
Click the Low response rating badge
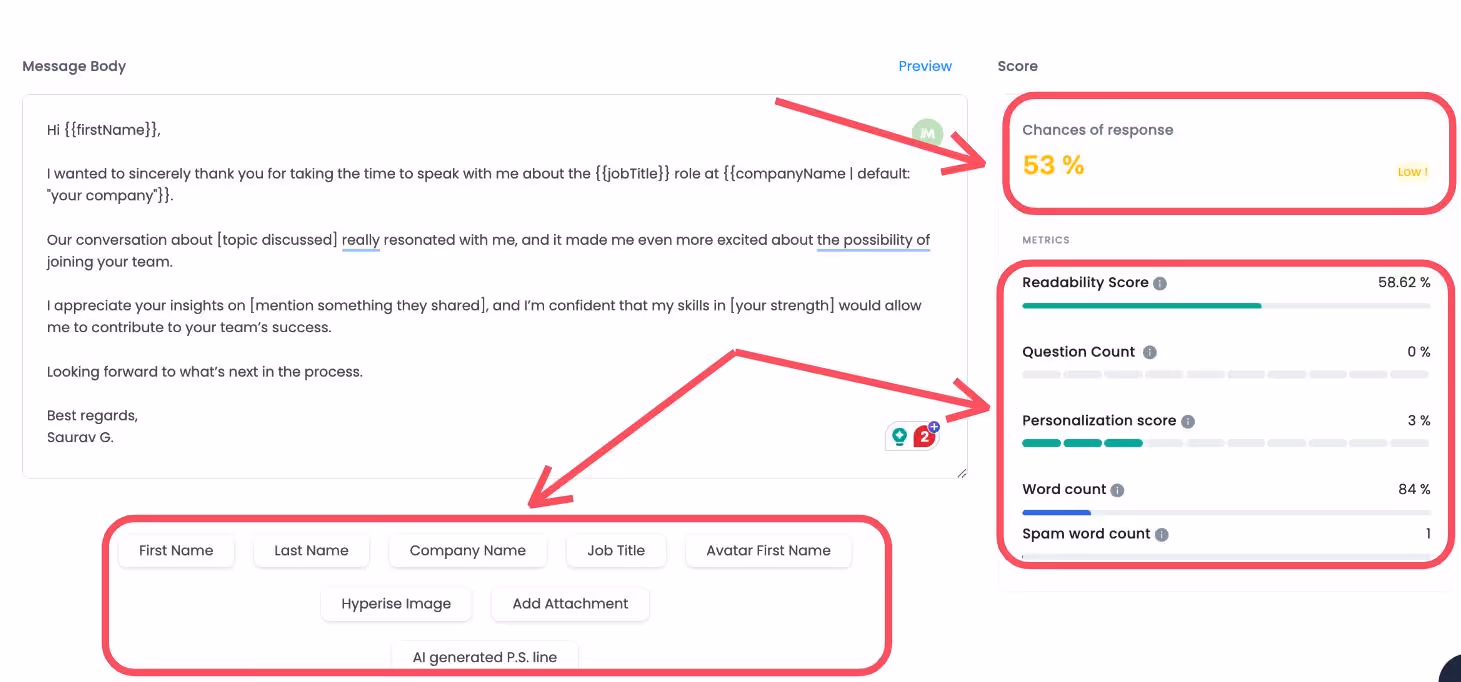pyautogui.click(x=1412, y=171)
